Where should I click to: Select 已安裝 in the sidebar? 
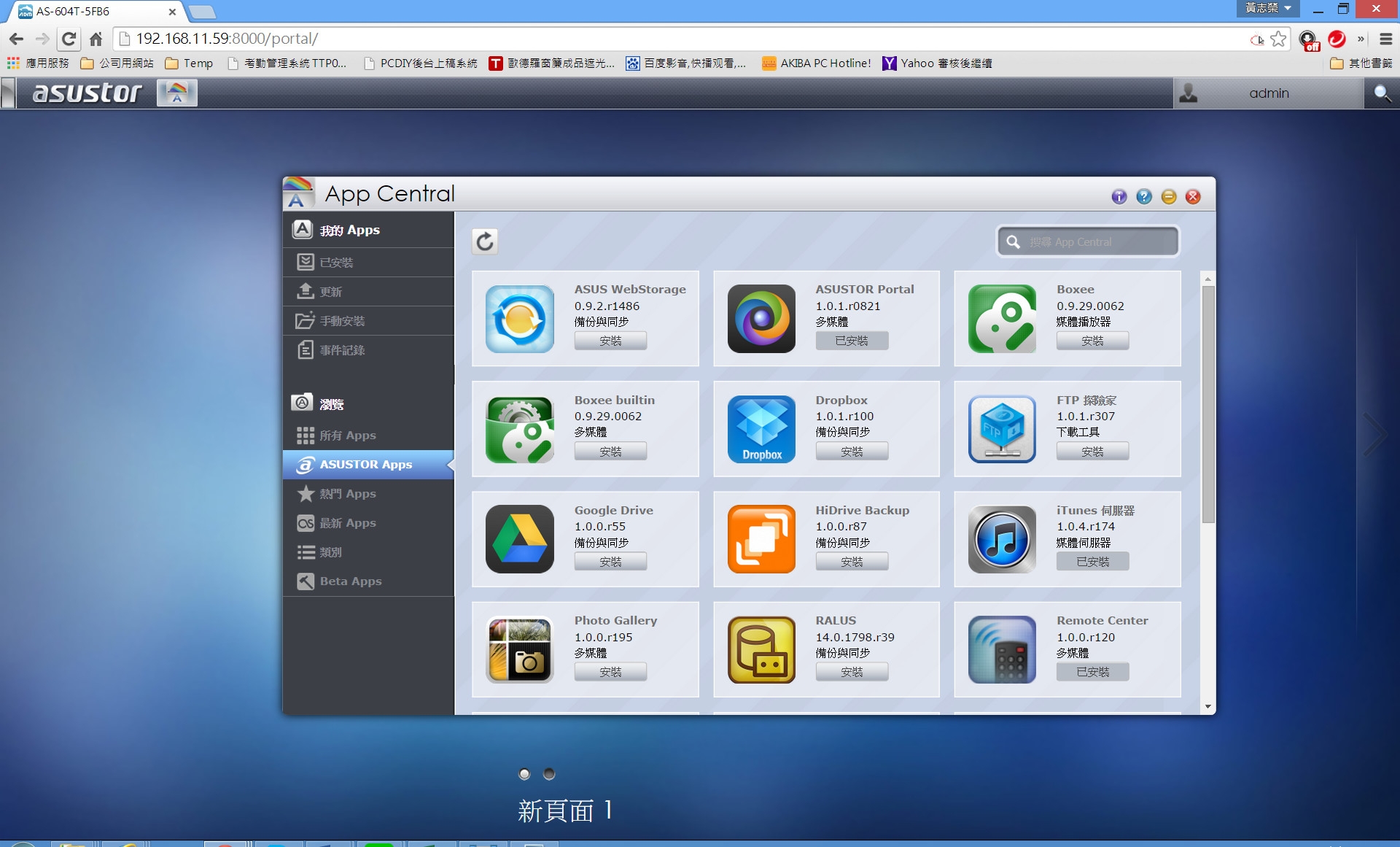368,263
